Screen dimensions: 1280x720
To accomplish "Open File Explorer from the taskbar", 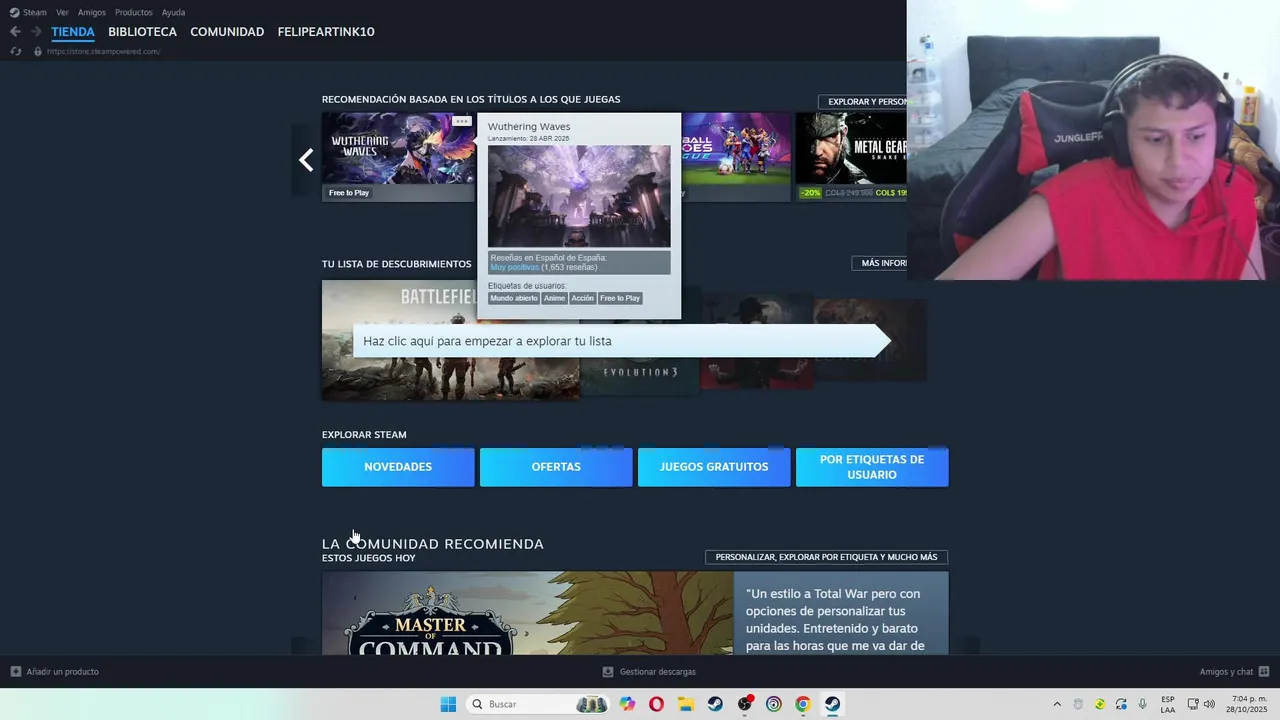I will 686,704.
